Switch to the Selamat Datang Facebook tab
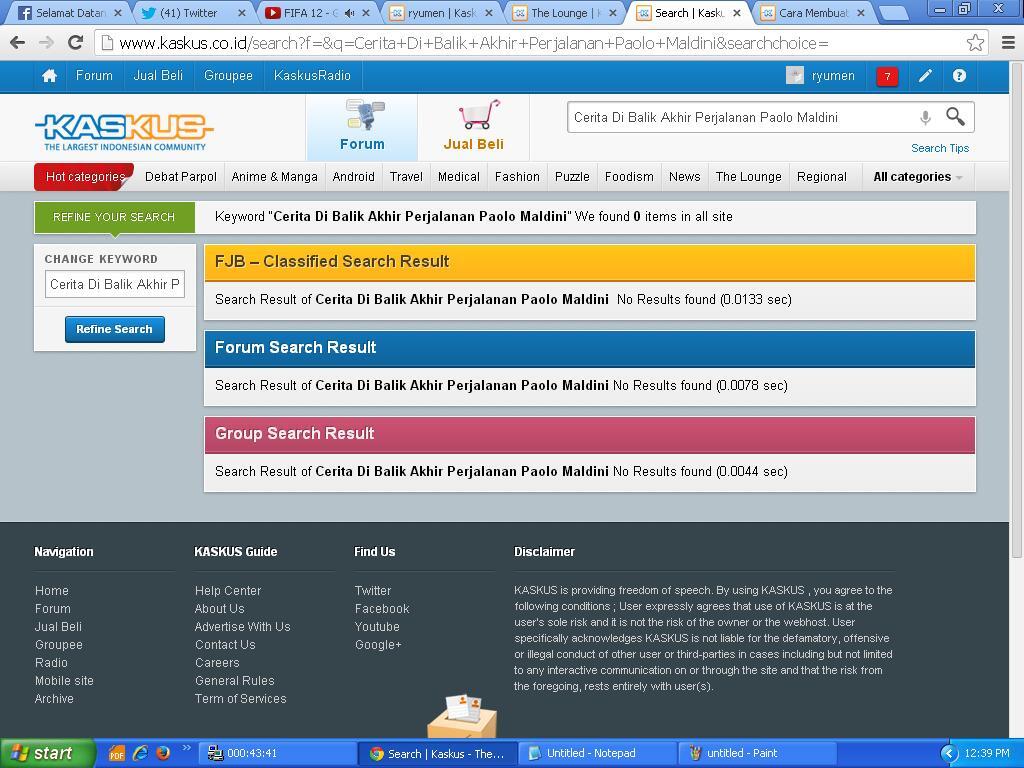This screenshot has height=768, width=1024. pyautogui.click(x=70, y=13)
